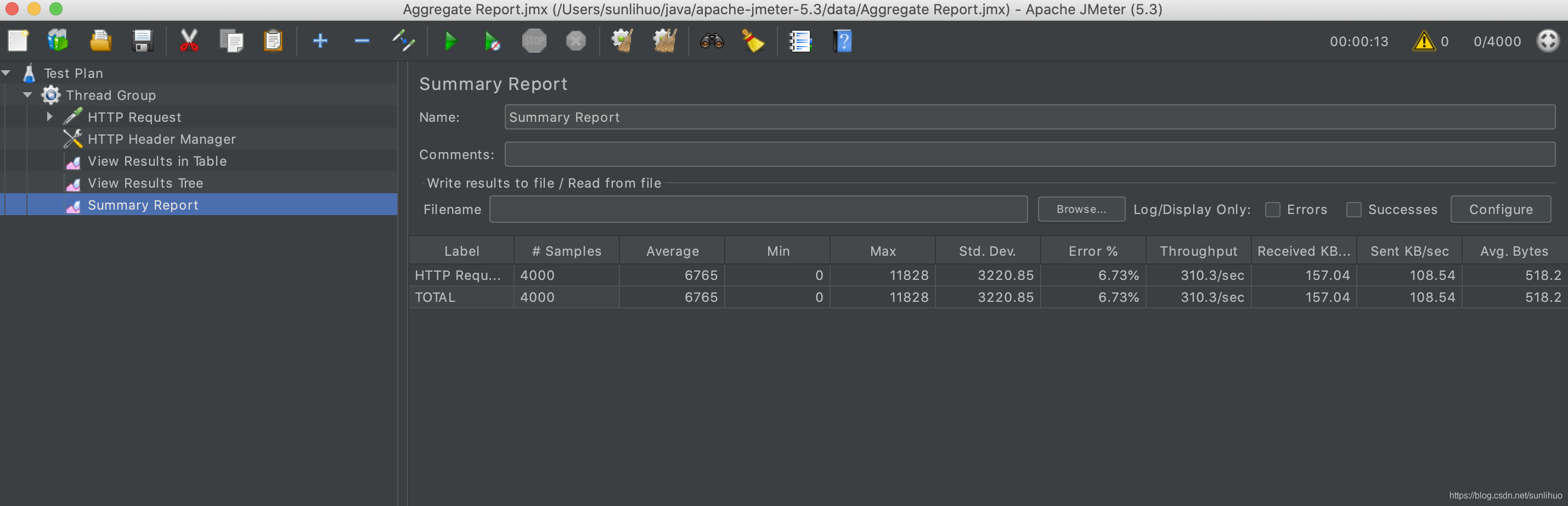Expand the HTTP Request node arrow

[x=50, y=116]
